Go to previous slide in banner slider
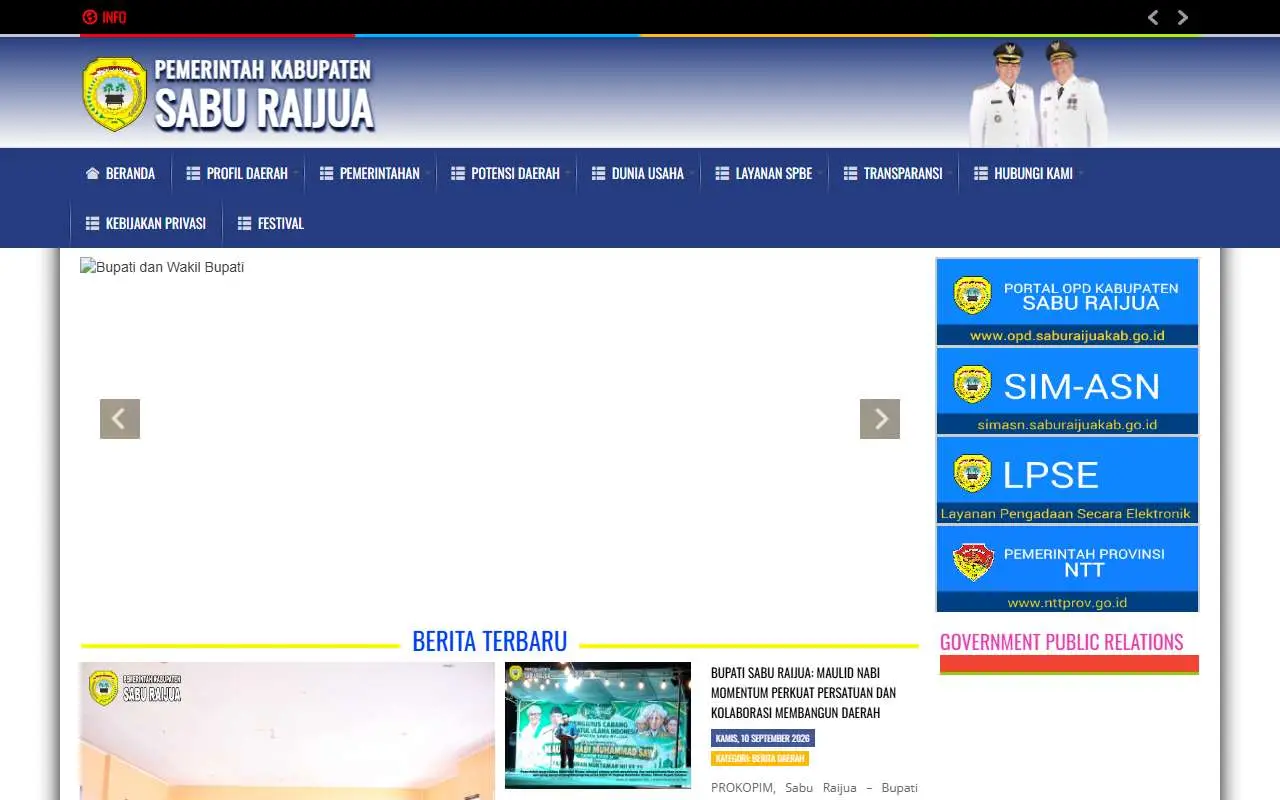1280x800 pixels. [120, 419]
